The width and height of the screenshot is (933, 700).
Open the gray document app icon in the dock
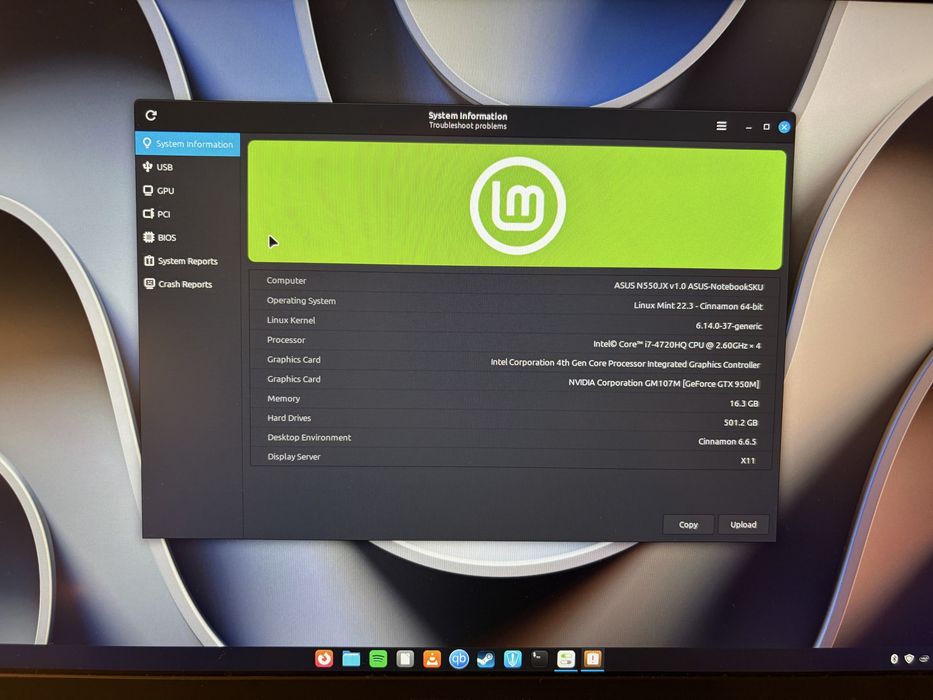[x=405, y=658]
